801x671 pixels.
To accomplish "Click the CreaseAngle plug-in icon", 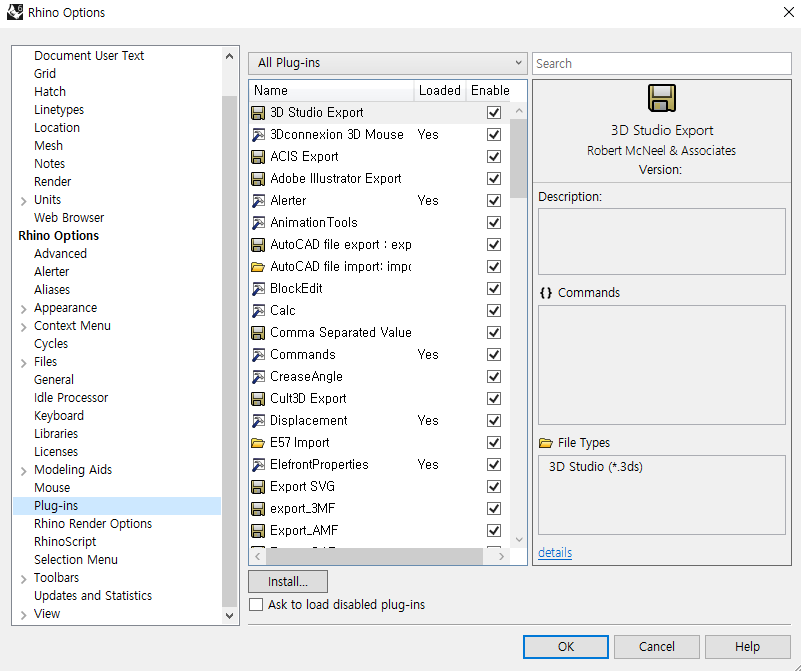I will coord(258,376).
